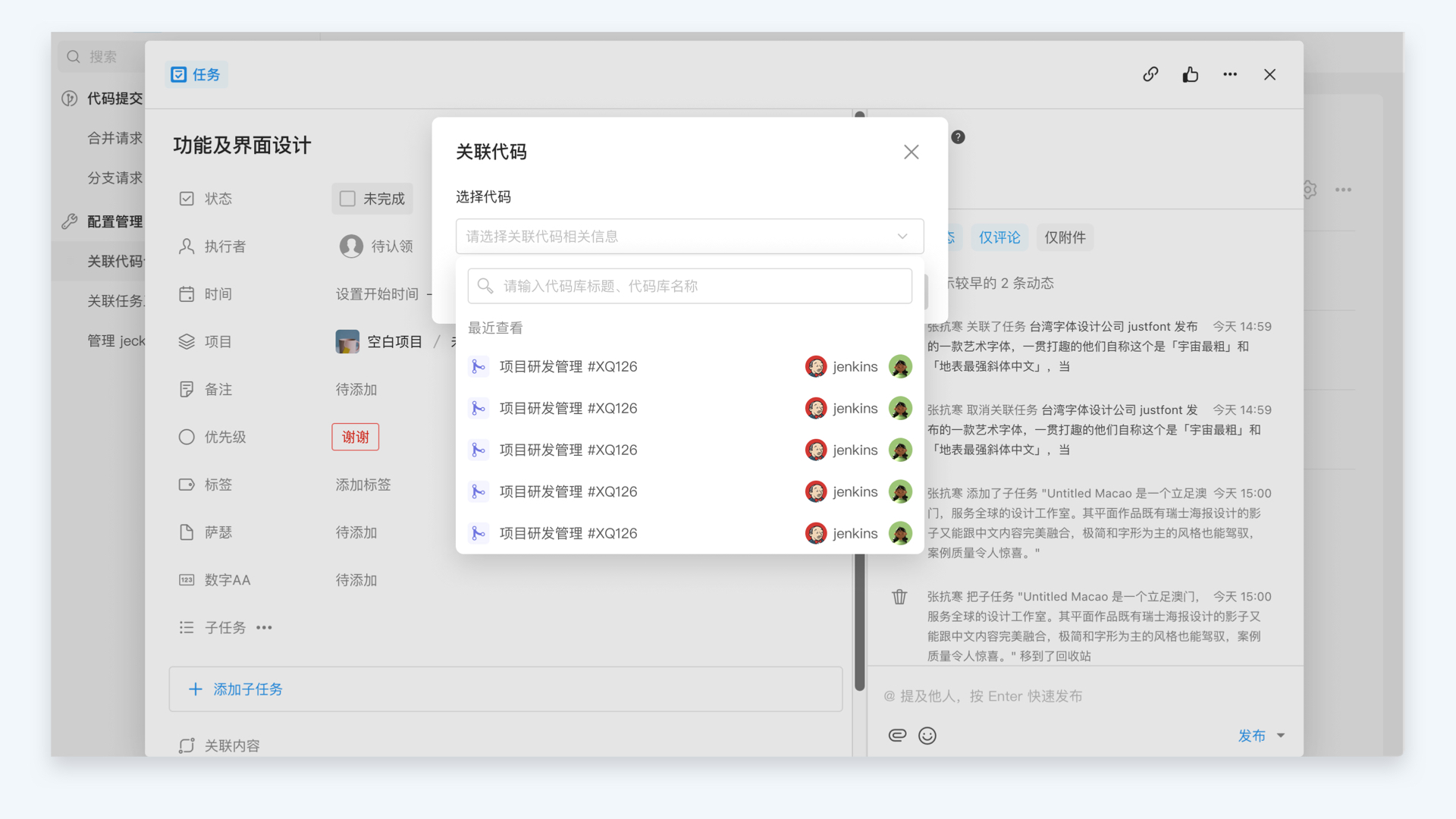Click the 谢谢 priority tag
This screenshot has height=819, width=1456.
[x=355, y=437]
